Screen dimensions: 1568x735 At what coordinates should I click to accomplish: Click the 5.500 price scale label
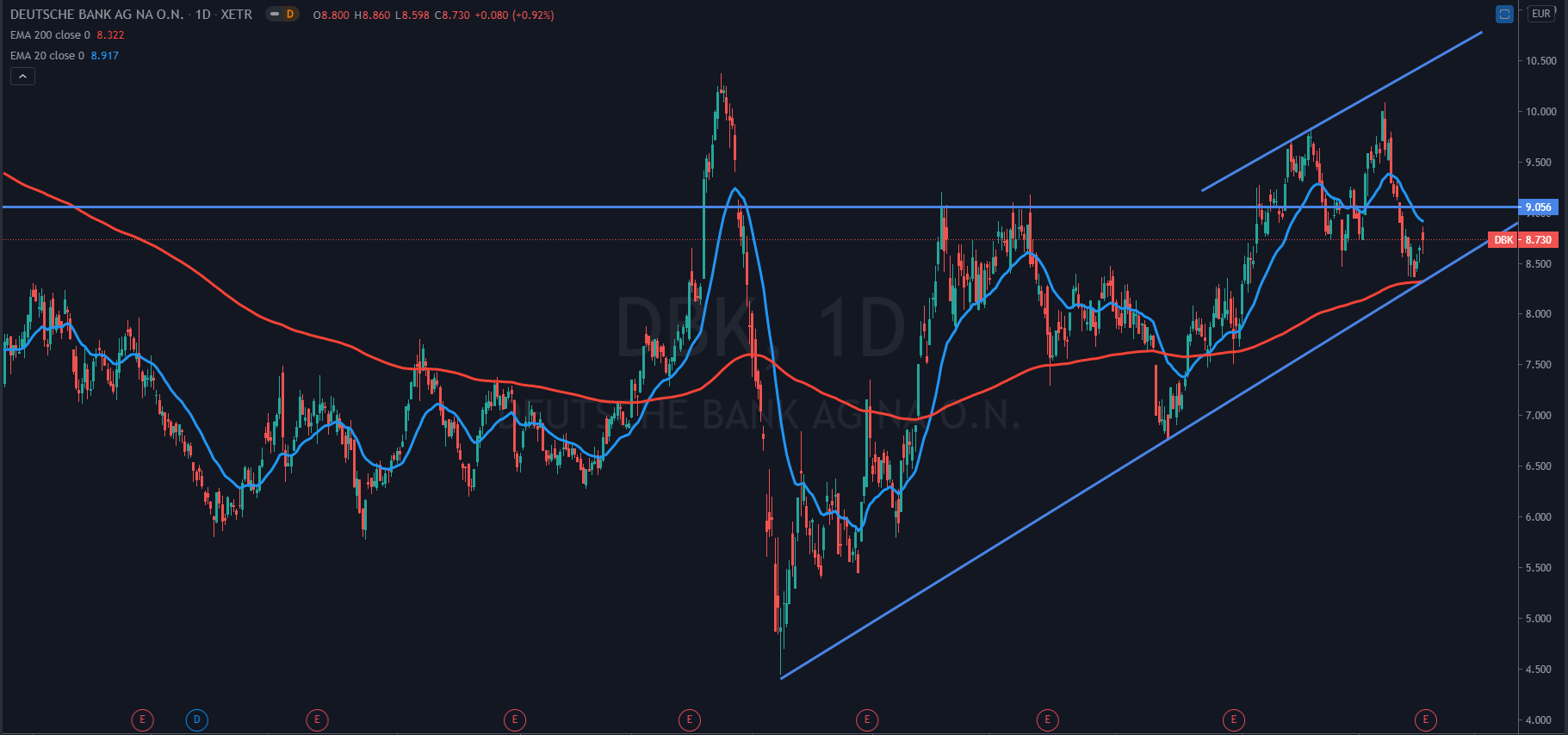coord(1540,568)
